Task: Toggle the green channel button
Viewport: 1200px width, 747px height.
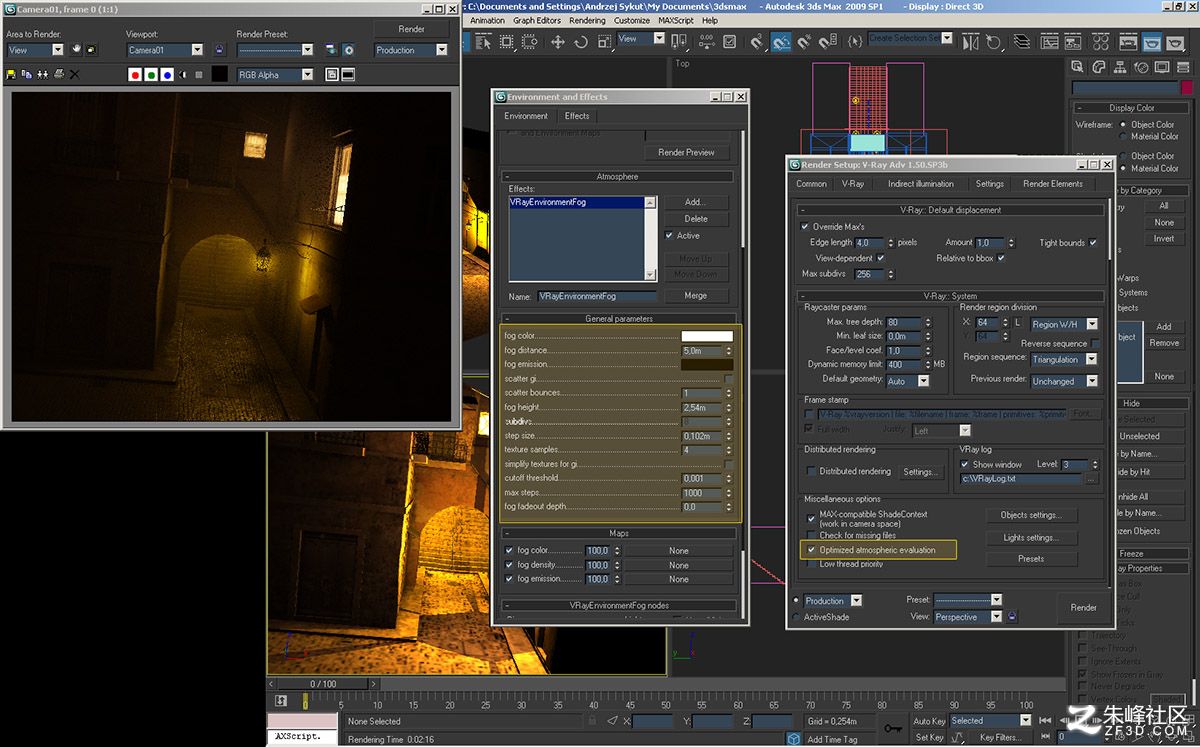Action: click(151, 74)
